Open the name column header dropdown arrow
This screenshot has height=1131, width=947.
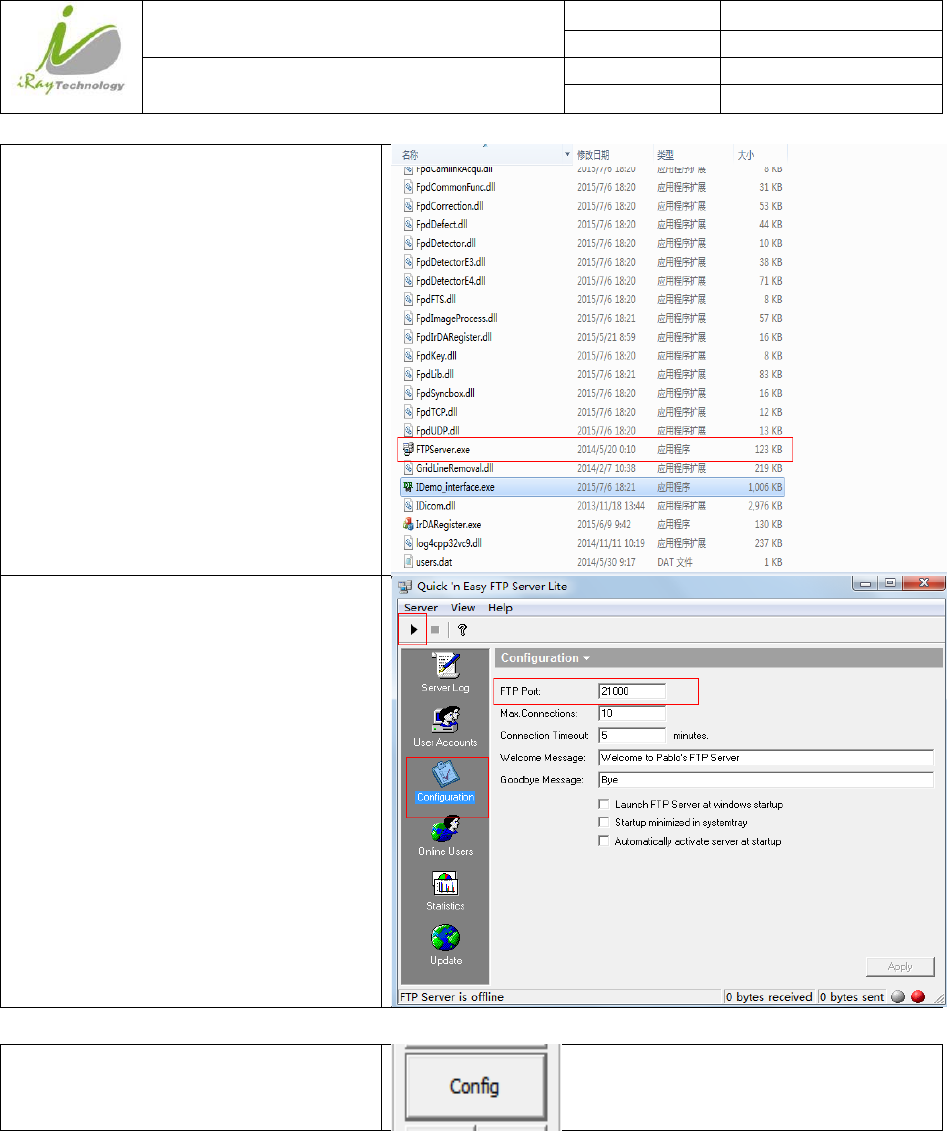click(x=568, y=155)
